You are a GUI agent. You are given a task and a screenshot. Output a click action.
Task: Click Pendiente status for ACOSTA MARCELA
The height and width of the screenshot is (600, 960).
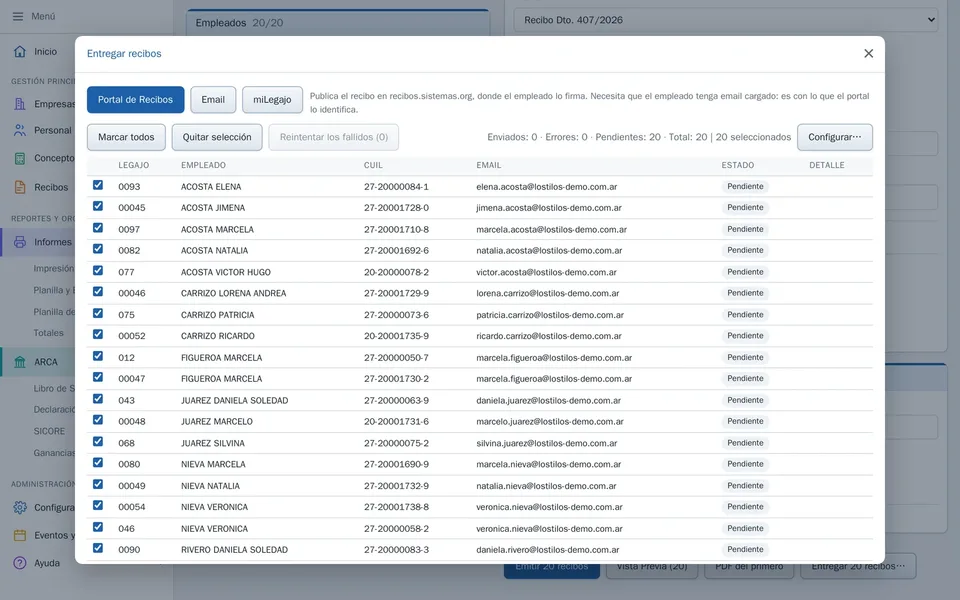[745, 229]
